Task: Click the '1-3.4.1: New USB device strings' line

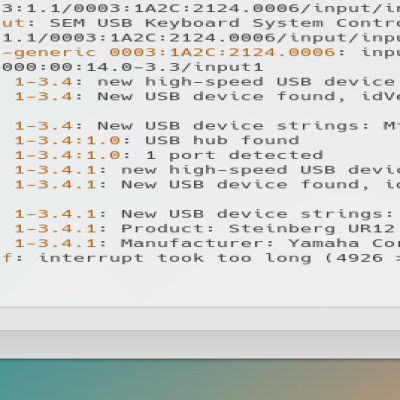Action: pyautogui.click(x=207, y=214)
